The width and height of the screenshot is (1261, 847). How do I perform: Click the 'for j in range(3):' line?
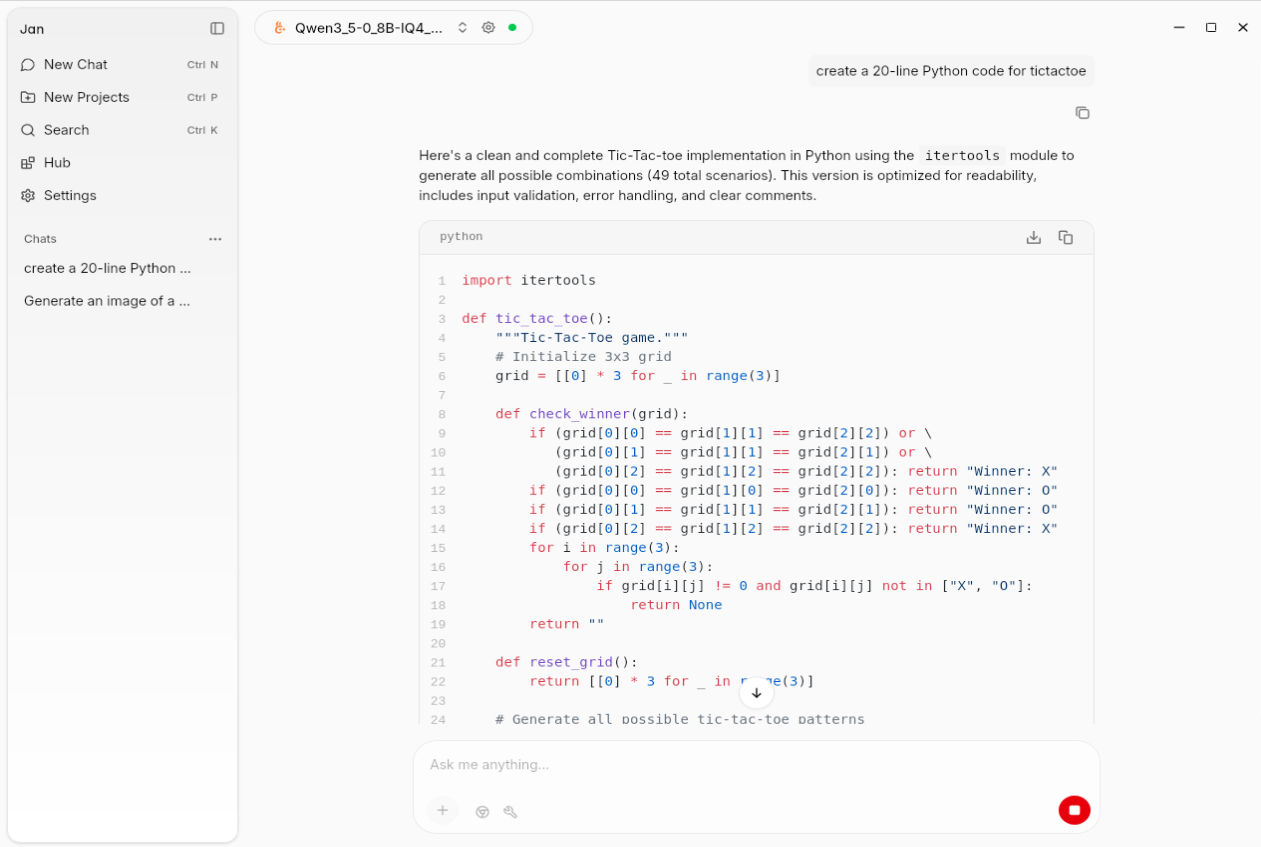pos(638,567)
